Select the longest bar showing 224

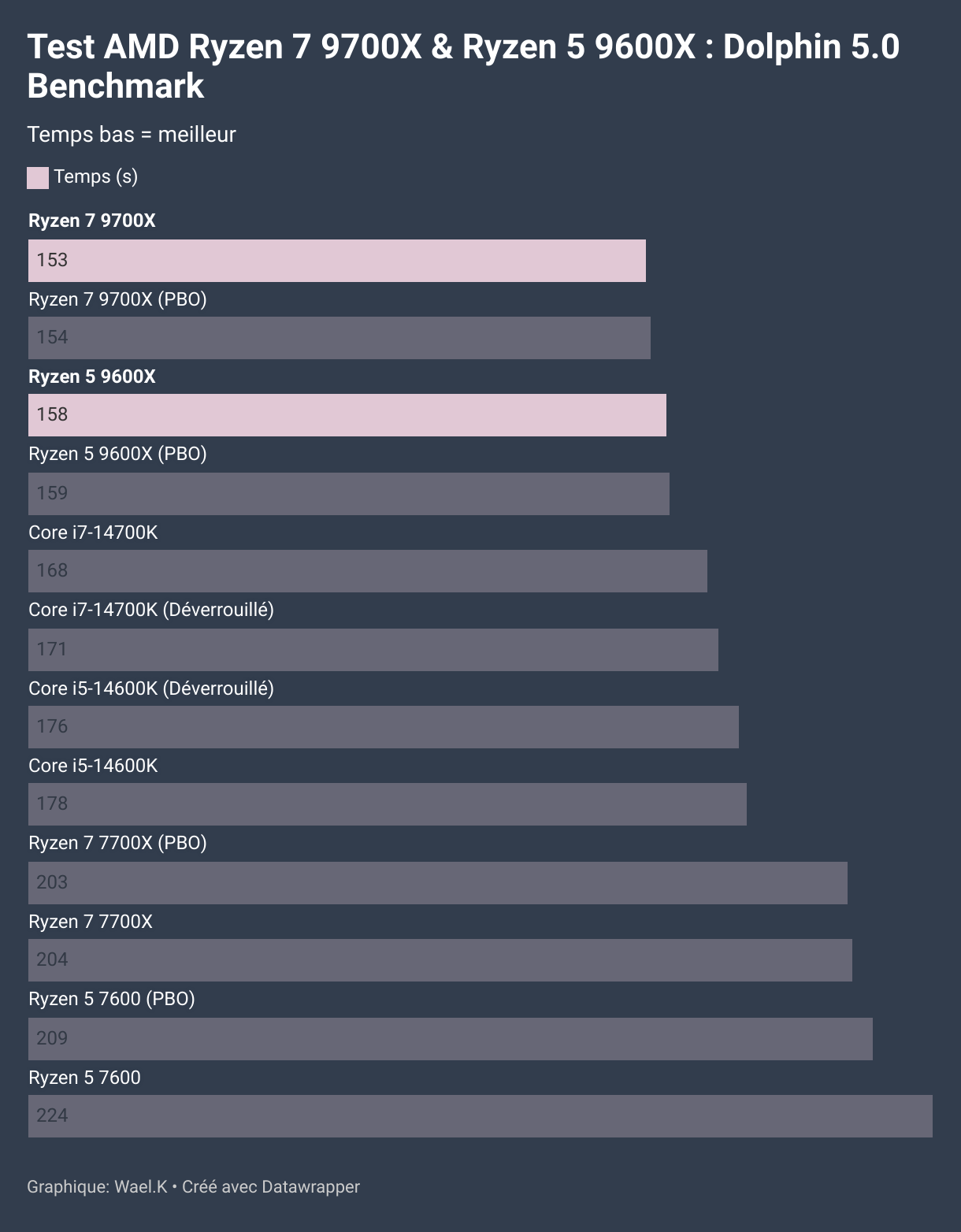point(480,1116)
